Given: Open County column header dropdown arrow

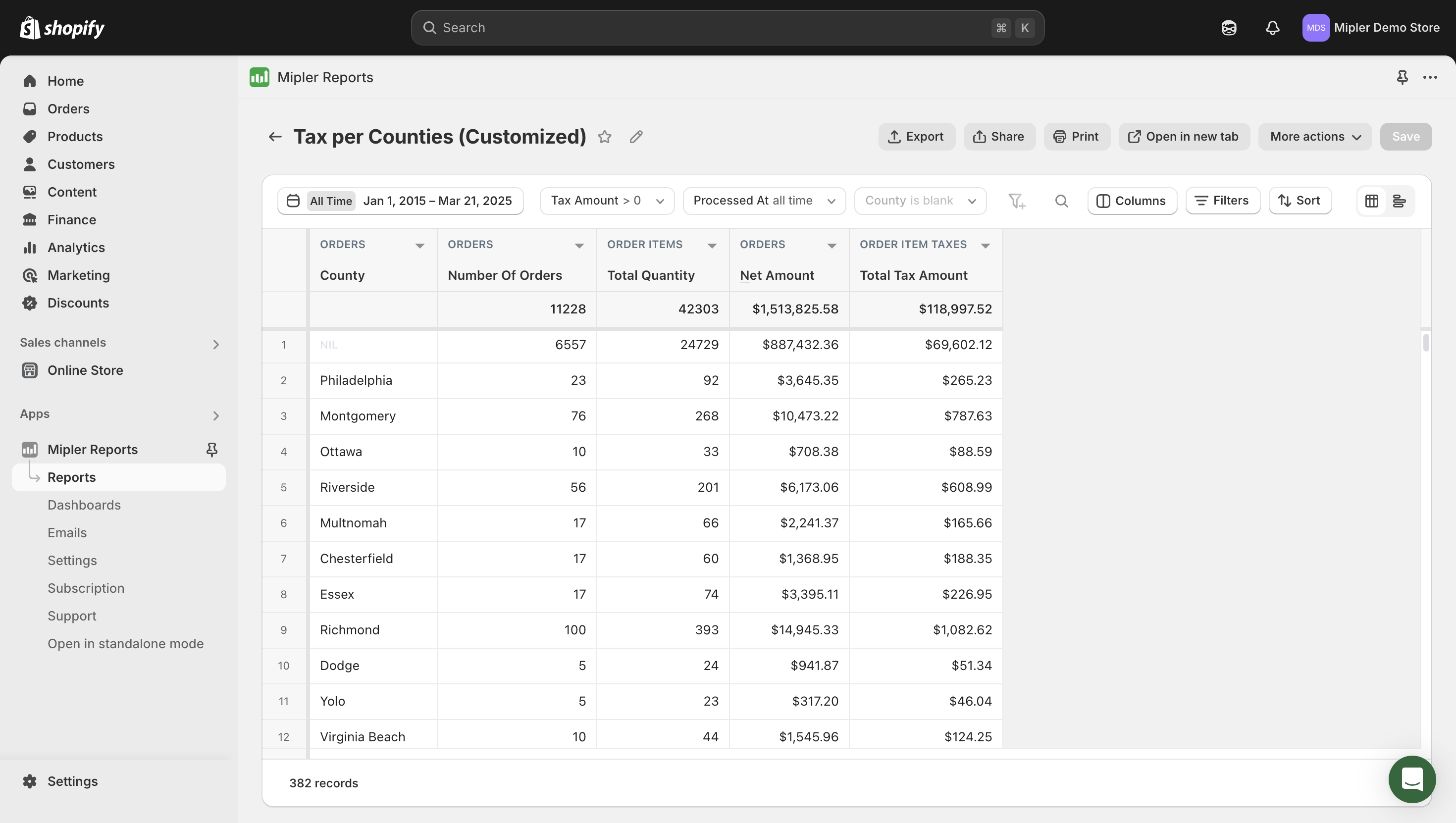Looking at the screenshot, I should tap(419, 245).
